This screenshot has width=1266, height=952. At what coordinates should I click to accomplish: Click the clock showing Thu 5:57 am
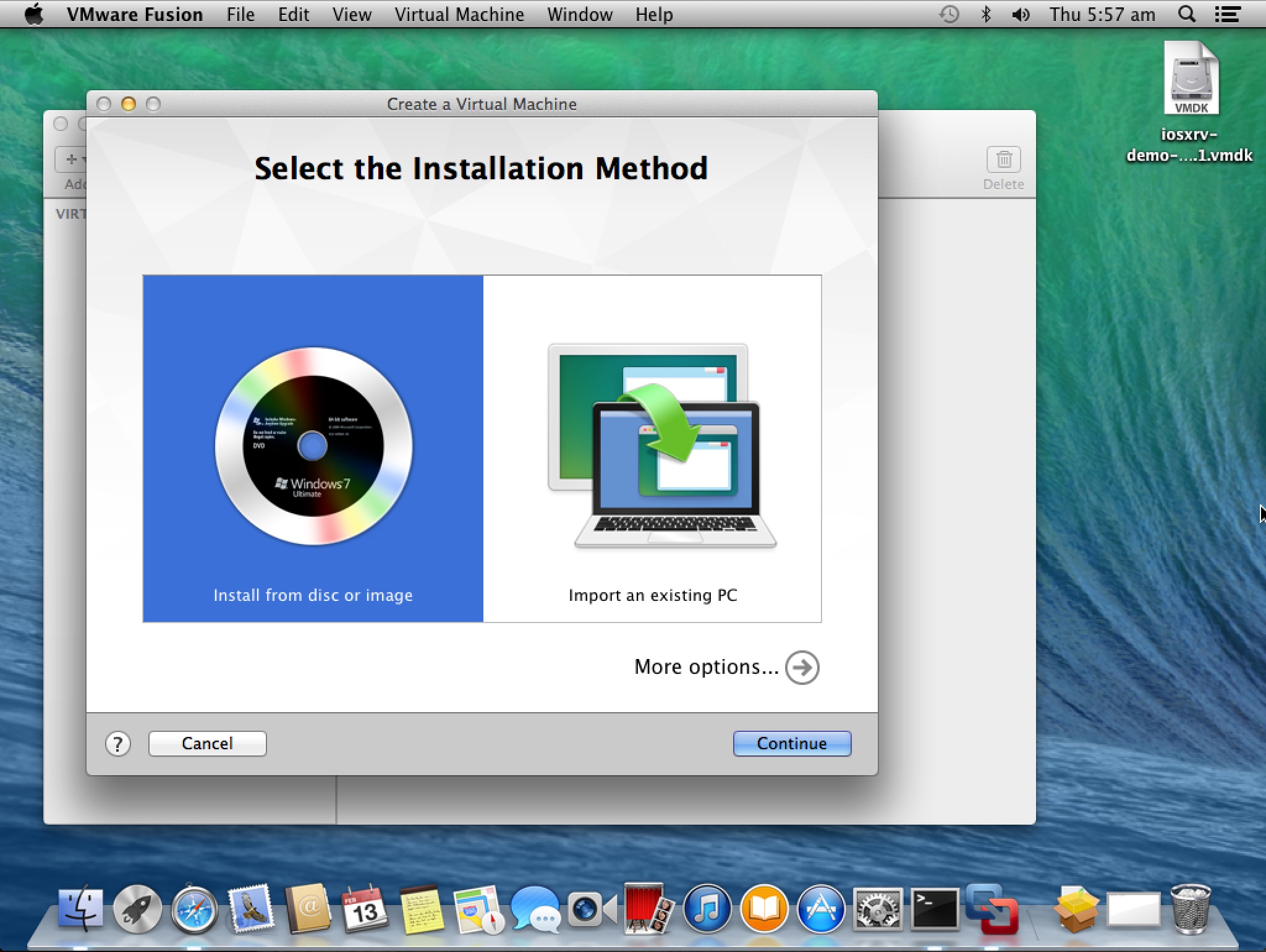[1102, 14]
